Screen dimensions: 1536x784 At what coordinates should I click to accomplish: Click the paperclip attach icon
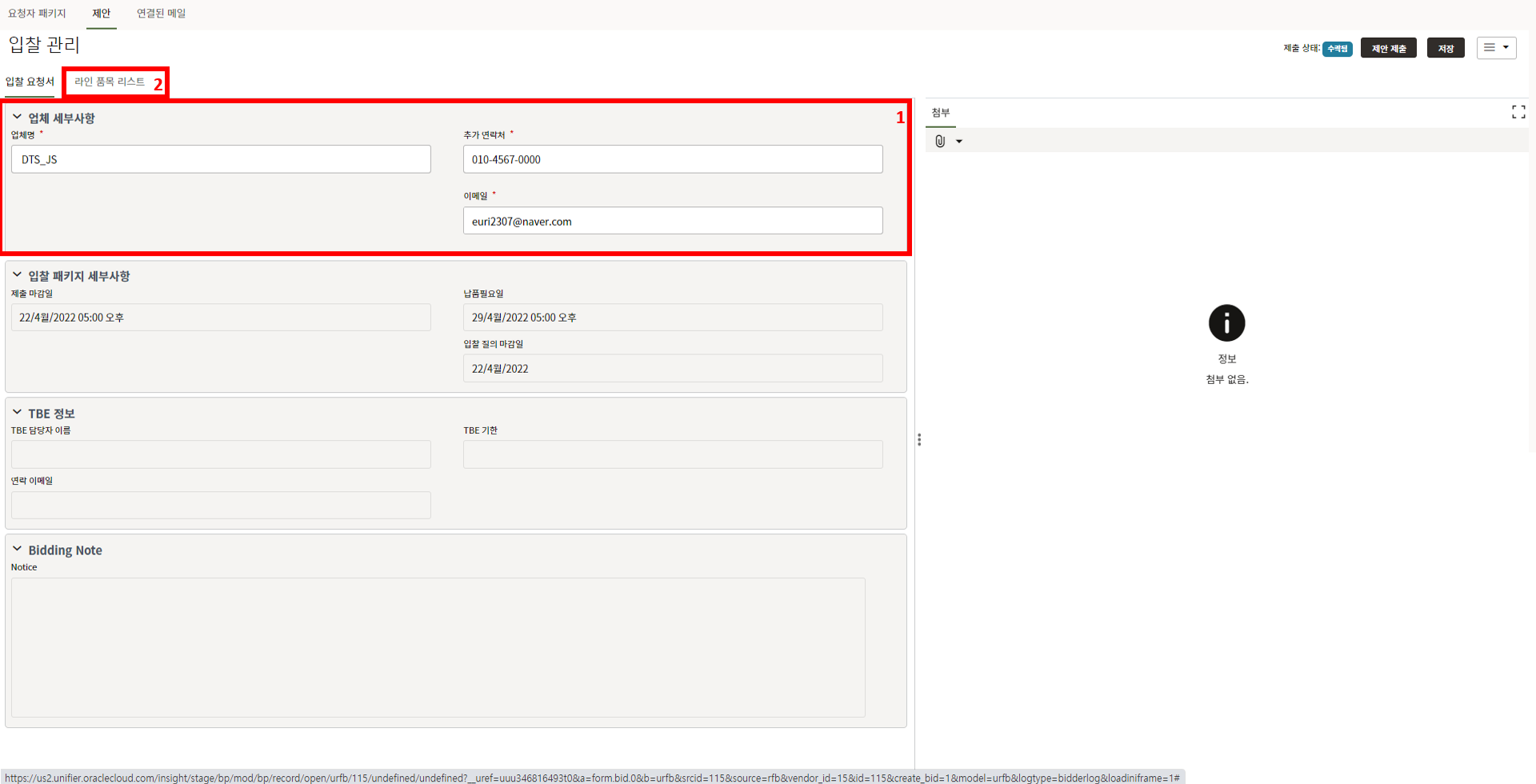[x=940, y=142]
